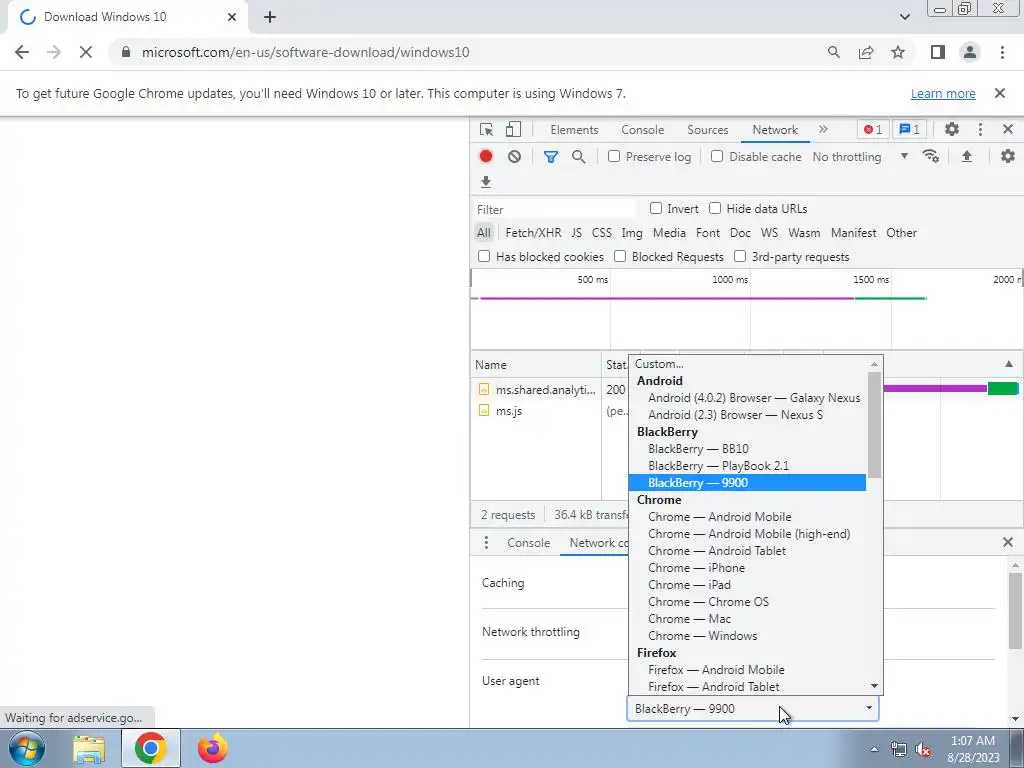Dismiss the Chrome update infobar
The height and width of the screenshot is (768, 1024).
pyautogui.click(x=1000, y=93)
